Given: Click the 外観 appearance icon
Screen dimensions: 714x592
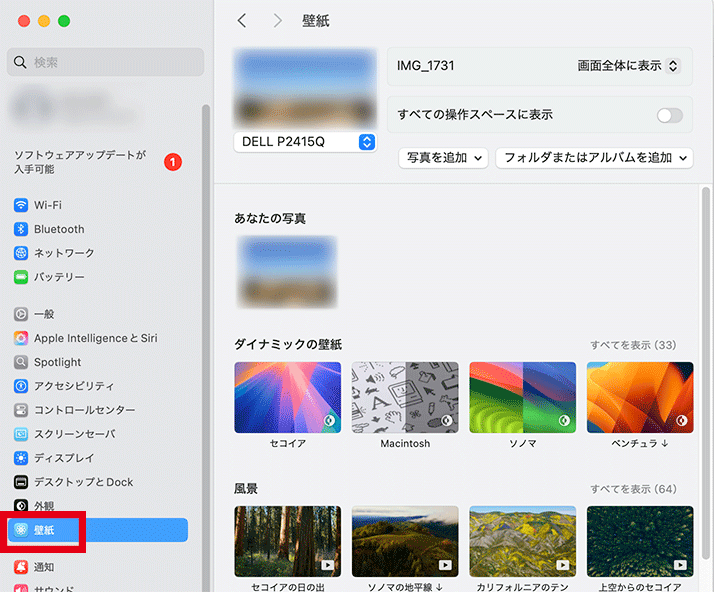Looking at the screenshot, I should 20,505.
